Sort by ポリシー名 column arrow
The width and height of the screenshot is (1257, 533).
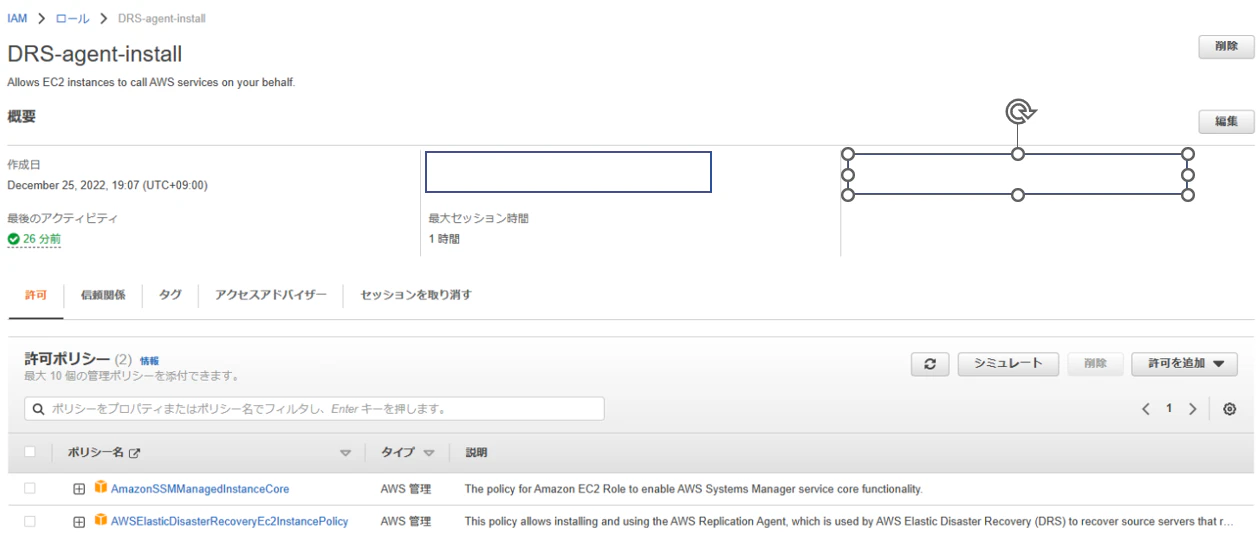[346, 454]
